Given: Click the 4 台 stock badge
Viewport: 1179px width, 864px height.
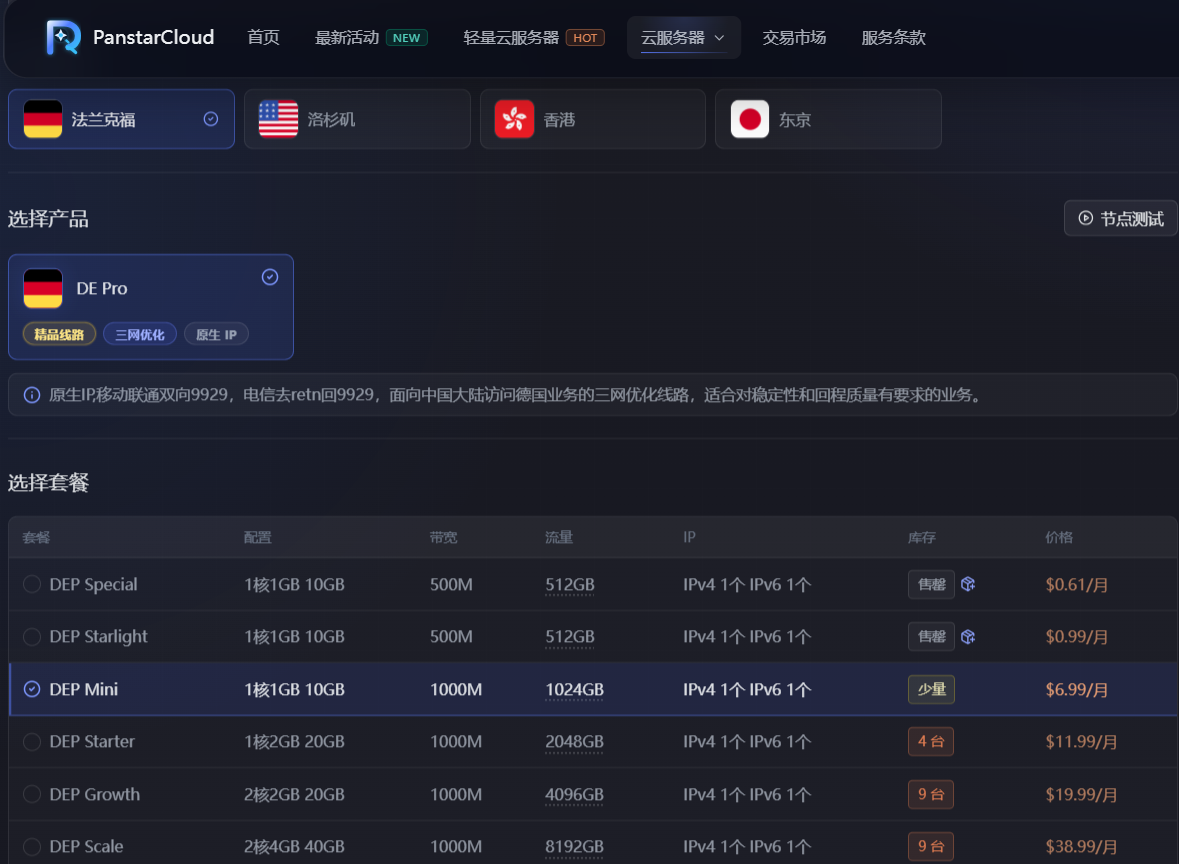Looking at the screenshot, I should [931, 741].
